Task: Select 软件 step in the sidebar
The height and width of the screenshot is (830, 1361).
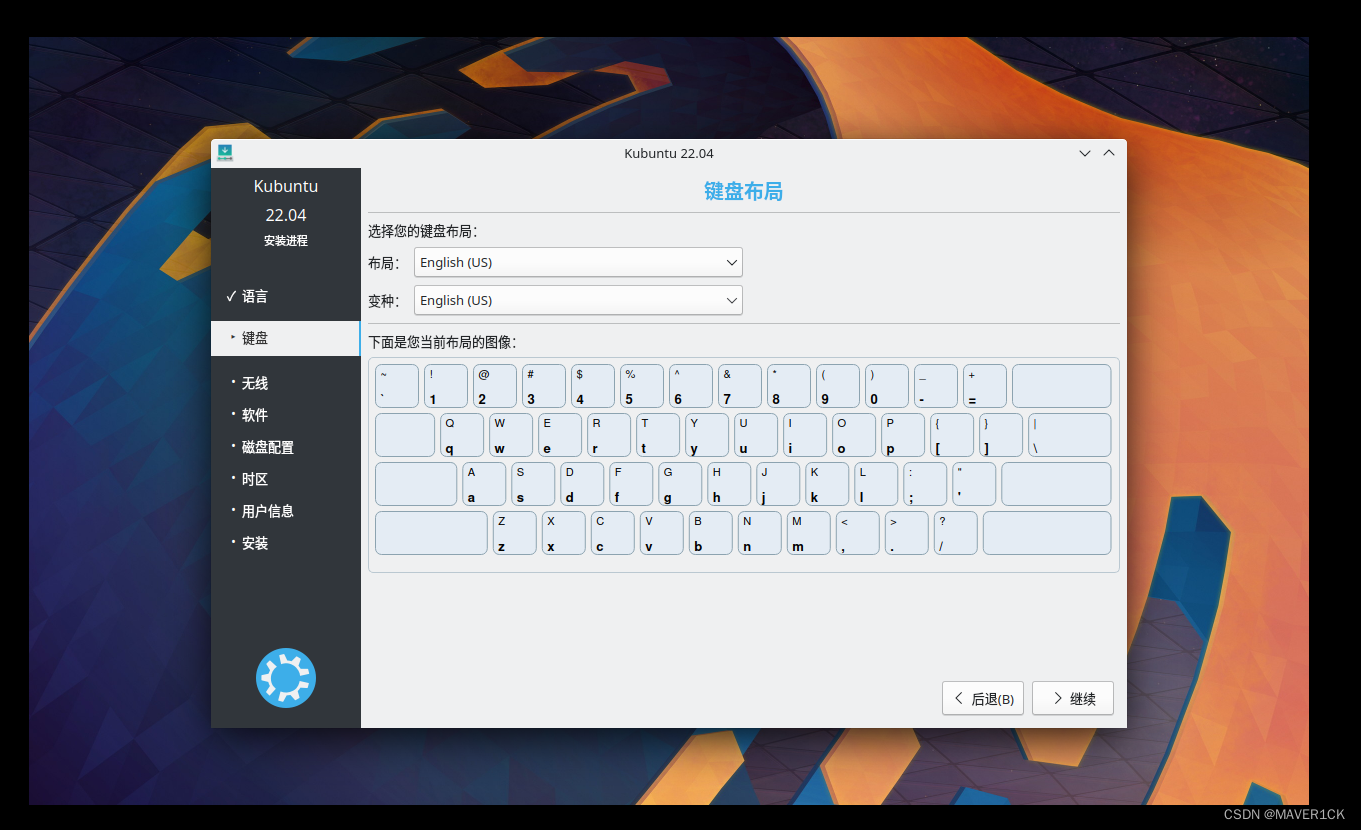Action: click(x=255, y=415)
